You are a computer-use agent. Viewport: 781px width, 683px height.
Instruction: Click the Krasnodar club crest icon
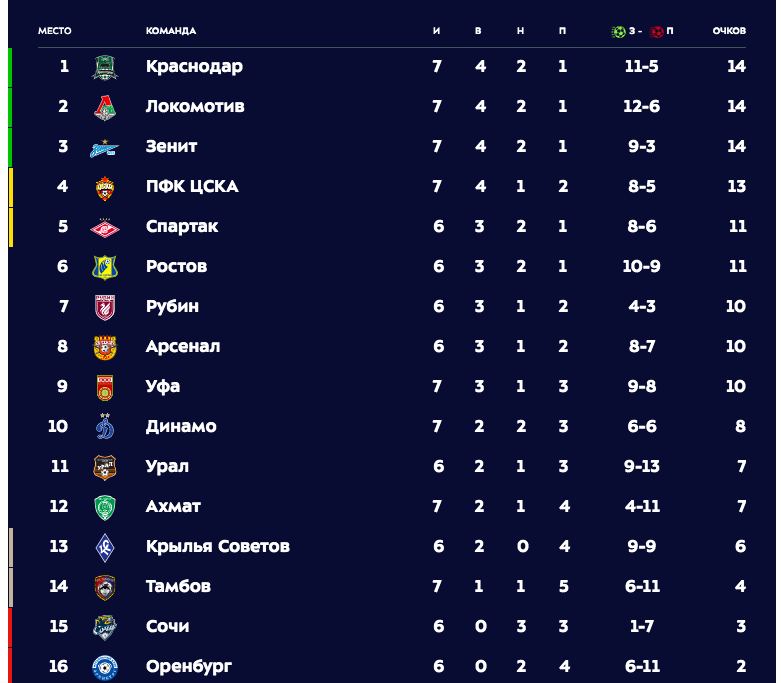105,67
